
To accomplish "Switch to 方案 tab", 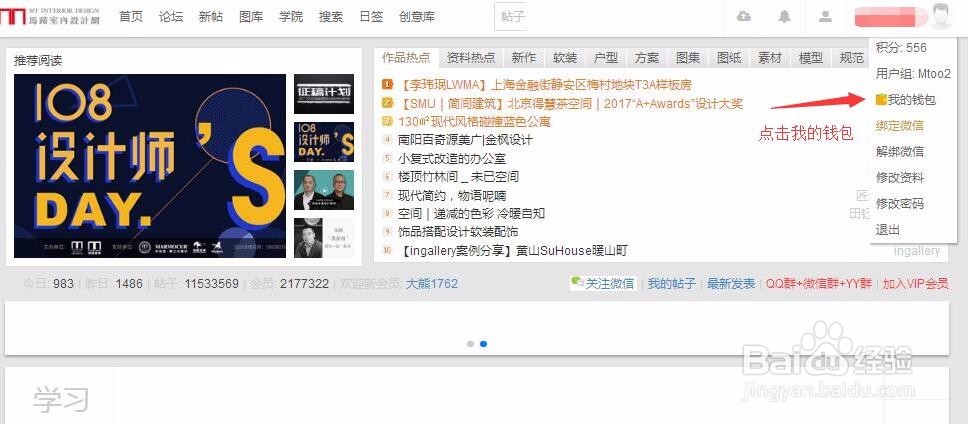I will click(x=647, y=58).
